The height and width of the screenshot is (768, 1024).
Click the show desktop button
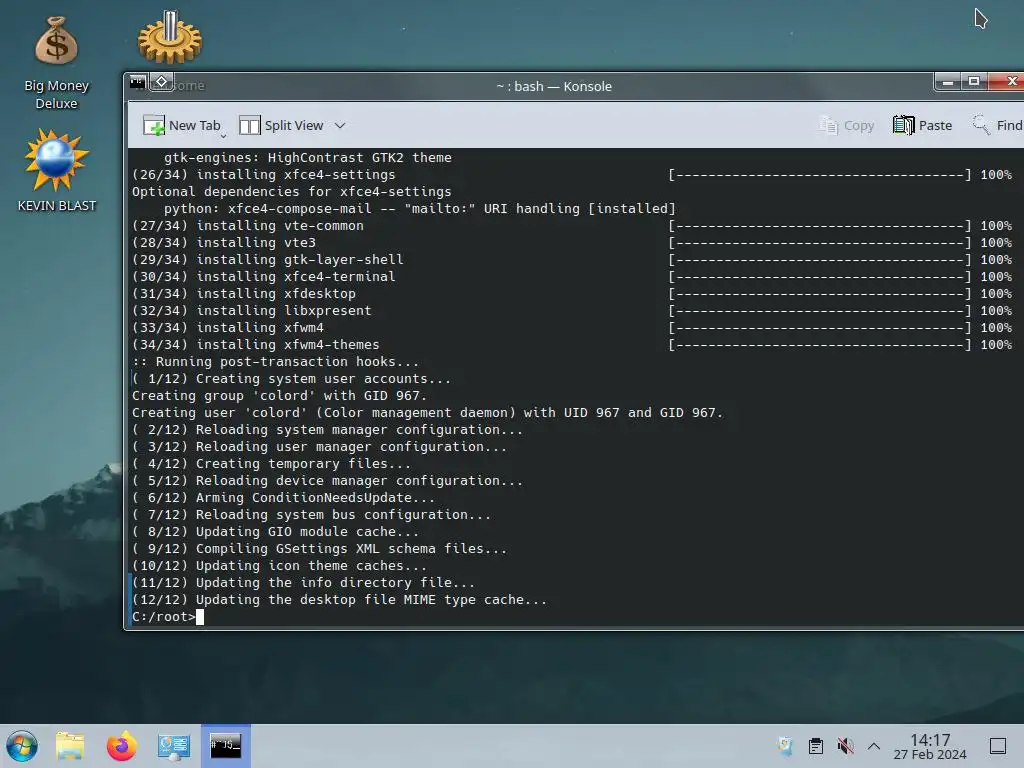pos(998,746)
